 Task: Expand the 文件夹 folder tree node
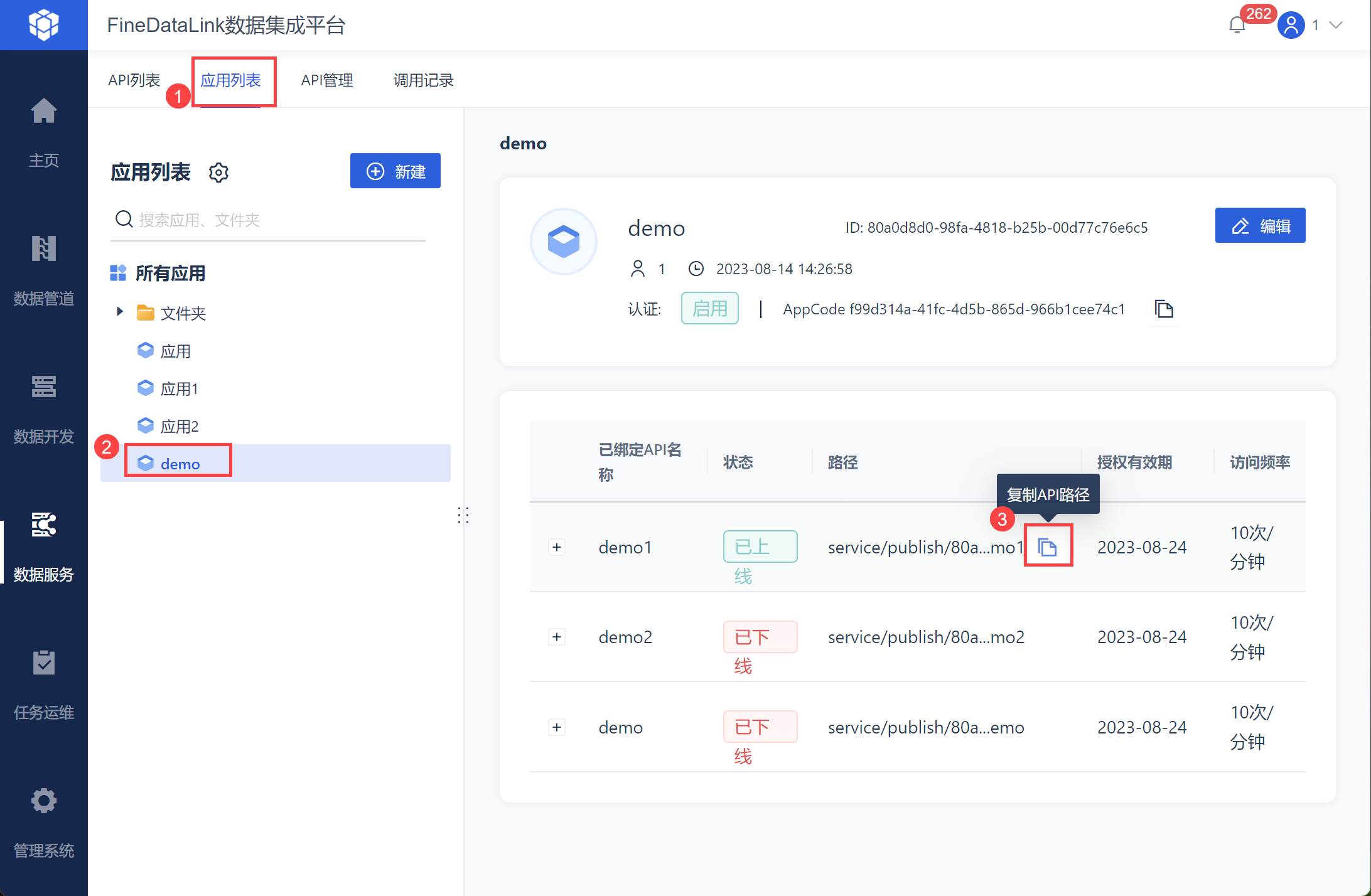(x=120, y=312)
